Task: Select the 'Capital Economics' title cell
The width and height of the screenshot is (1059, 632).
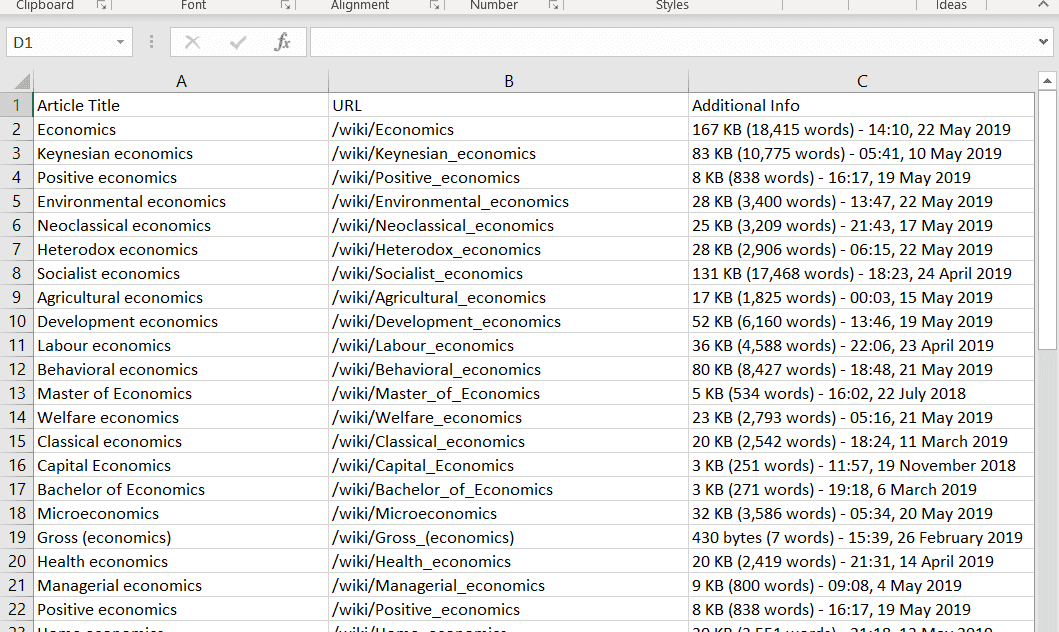Action: [181, 465]
